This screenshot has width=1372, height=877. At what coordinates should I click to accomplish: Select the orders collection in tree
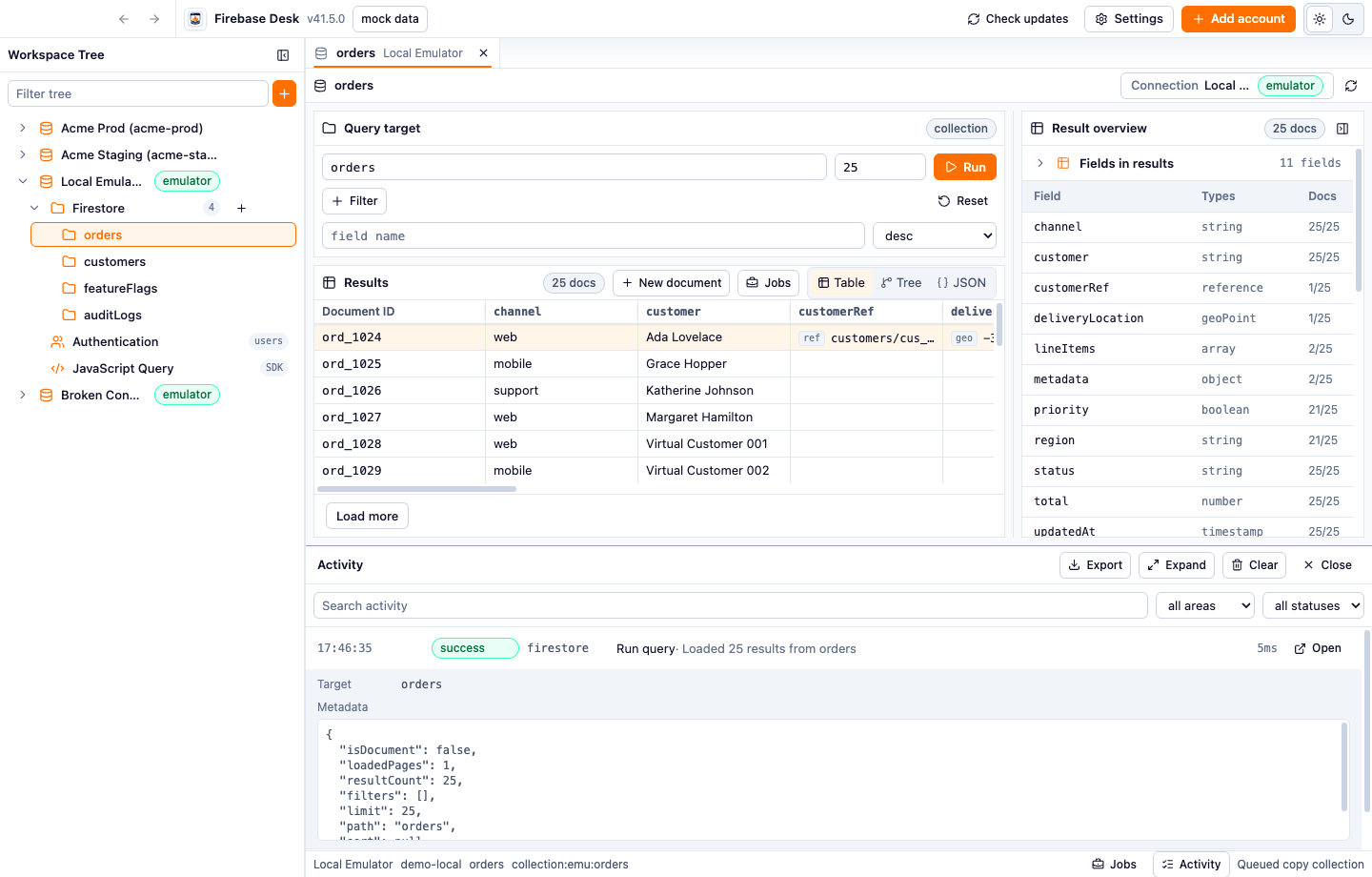tap(163, 235)
